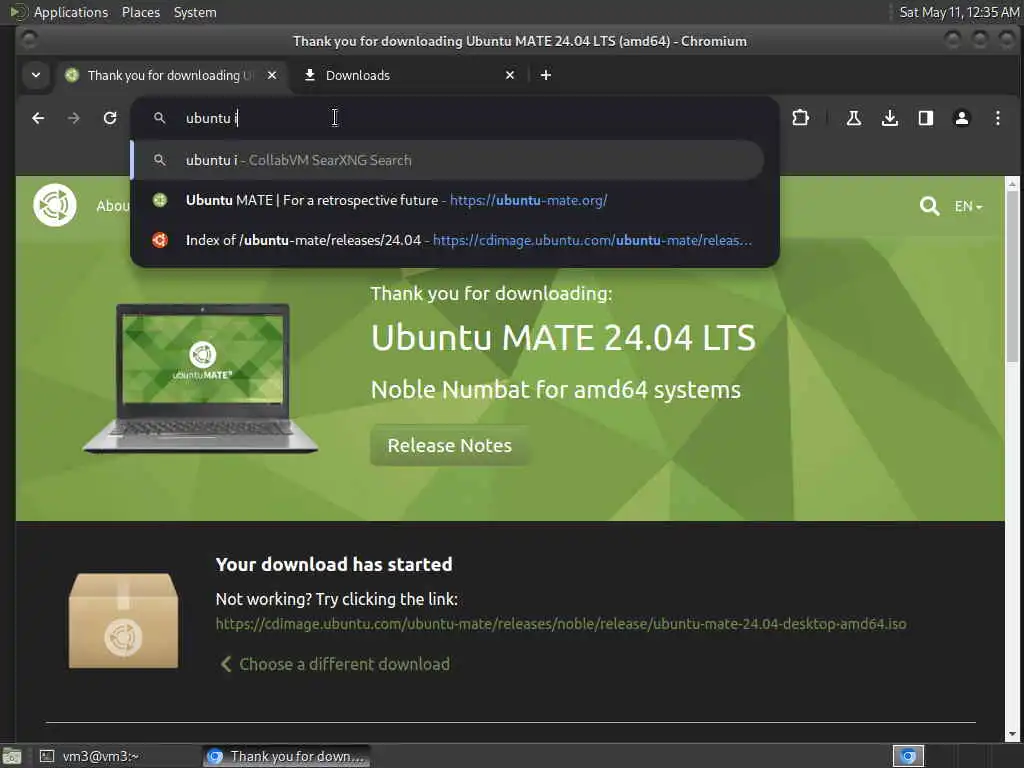This screenshot has height=768, width=1024.
Task: Open a new tab with plus icon
Action: point(546,76)
